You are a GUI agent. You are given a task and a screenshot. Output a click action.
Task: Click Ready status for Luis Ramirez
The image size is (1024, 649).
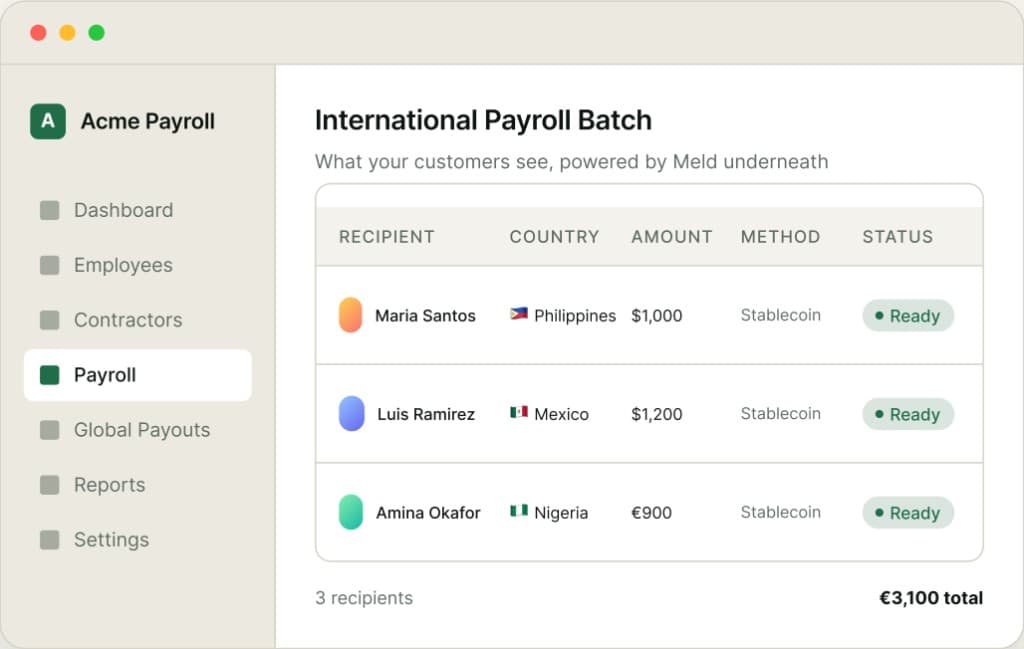pyautogui.click(x=908, y=415)
